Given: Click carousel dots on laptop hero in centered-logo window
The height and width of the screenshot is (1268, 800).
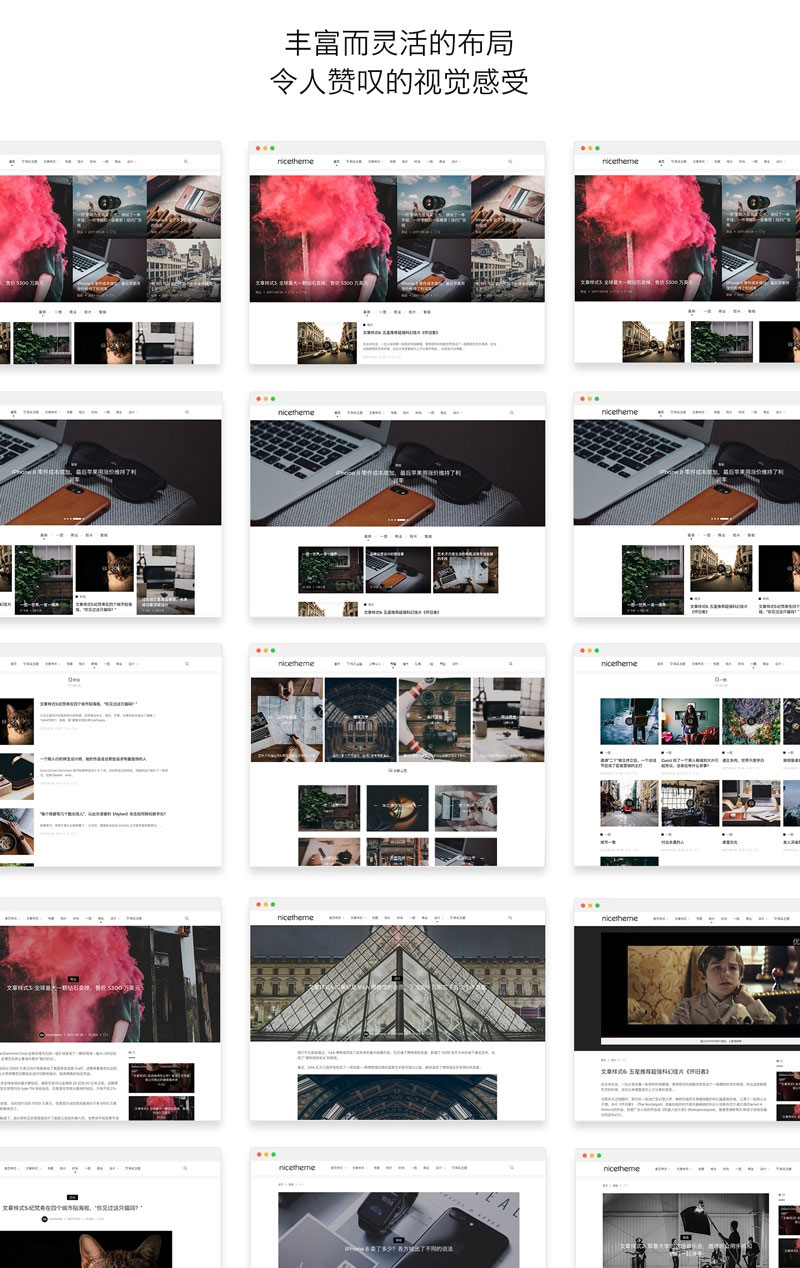Looking at the screenshot, I should pyautogui.click(x=397, y=520).
